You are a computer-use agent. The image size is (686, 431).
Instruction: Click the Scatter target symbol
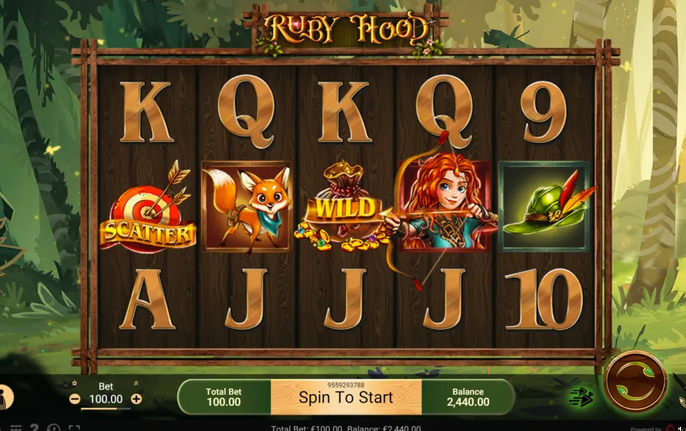(x=147, y=208)
